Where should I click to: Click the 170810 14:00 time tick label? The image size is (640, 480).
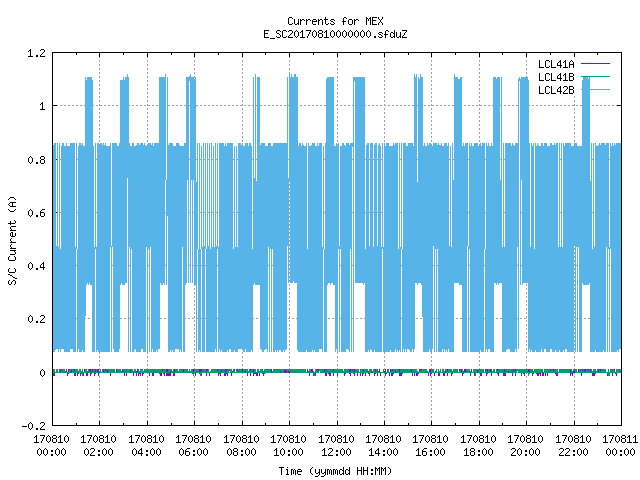coord(383,446)
